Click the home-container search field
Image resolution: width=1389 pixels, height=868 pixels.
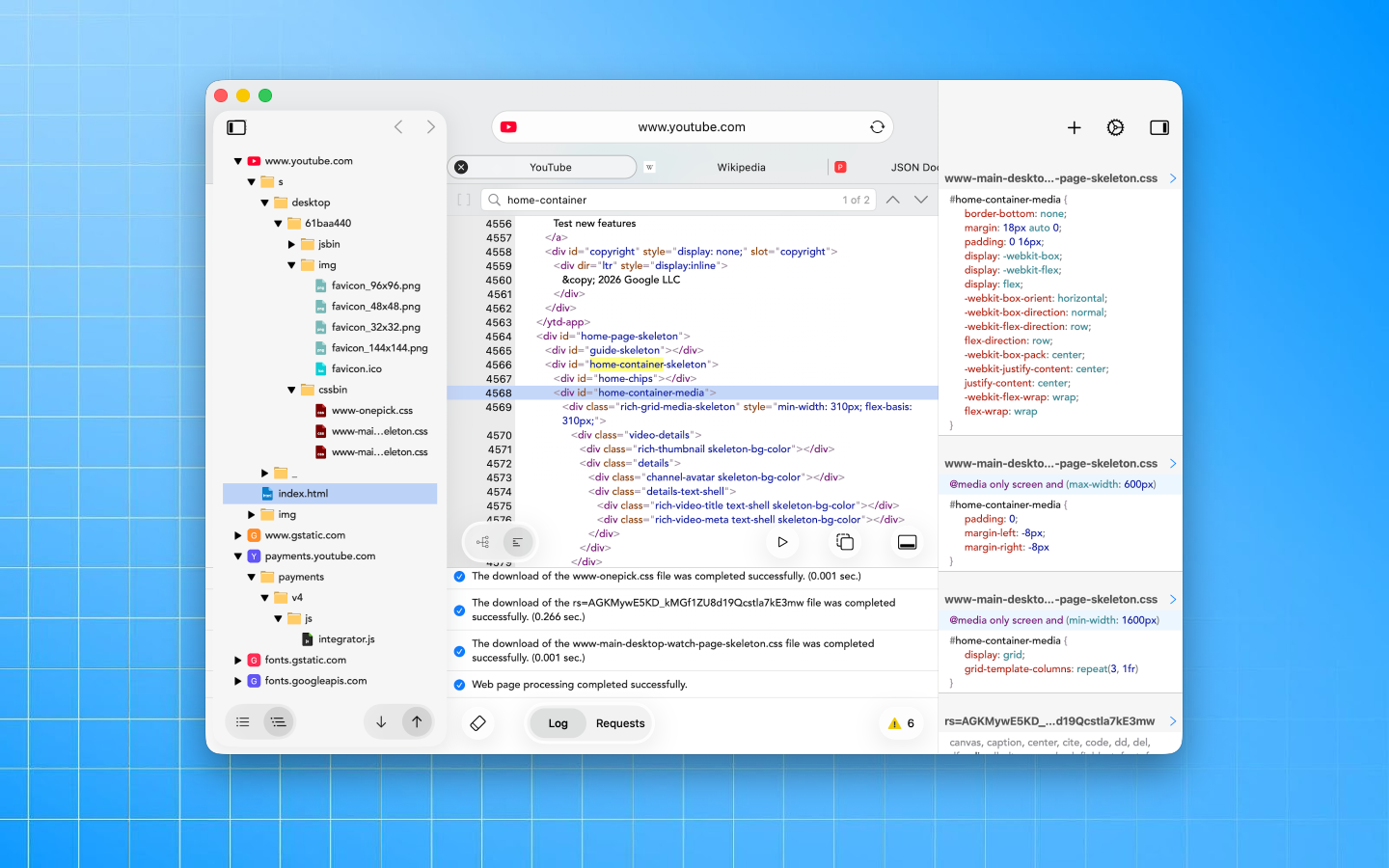point(677,200)
